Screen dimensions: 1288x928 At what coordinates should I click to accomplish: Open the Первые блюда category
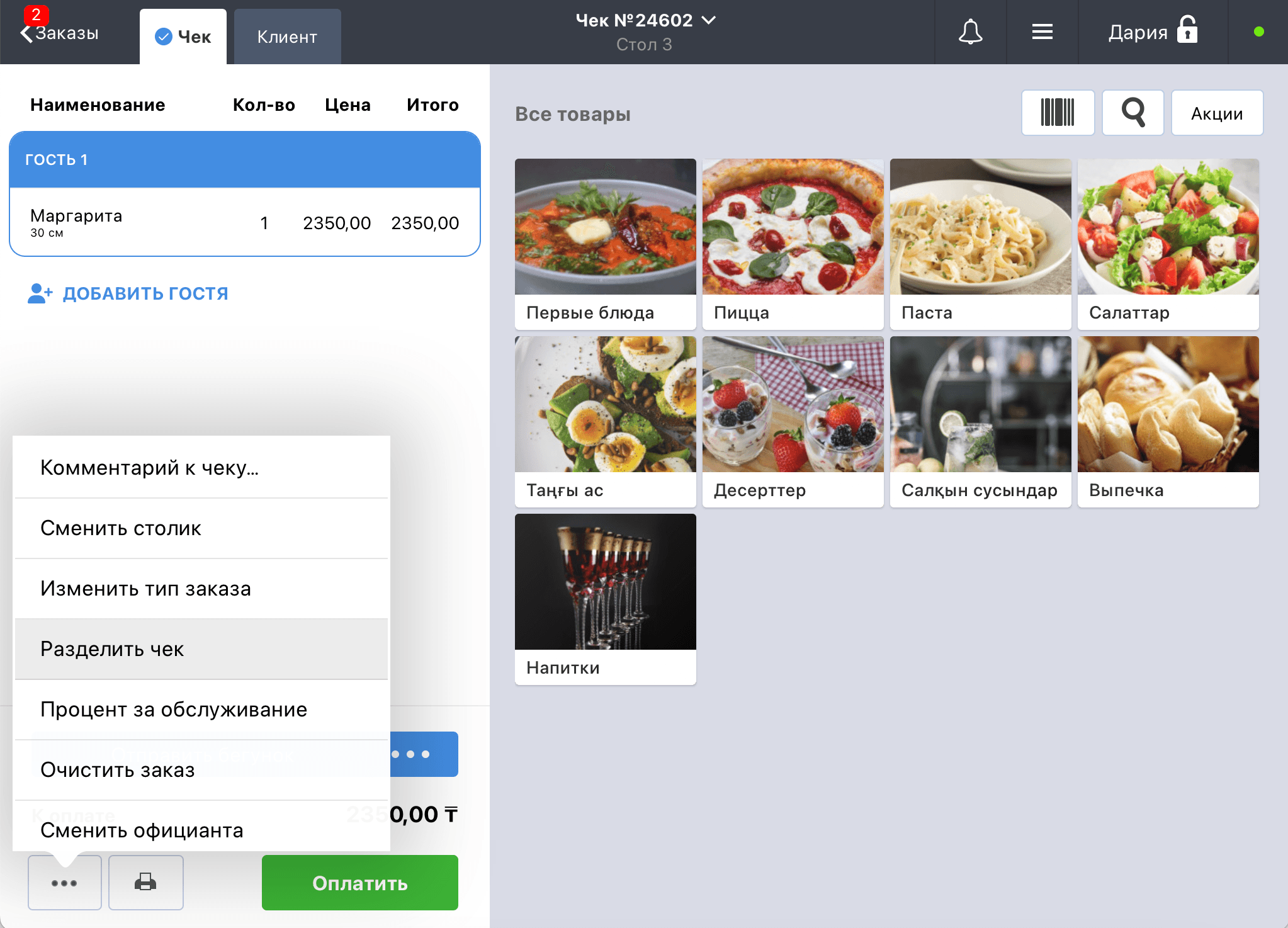pyautogui.click(x=605, y=244)
